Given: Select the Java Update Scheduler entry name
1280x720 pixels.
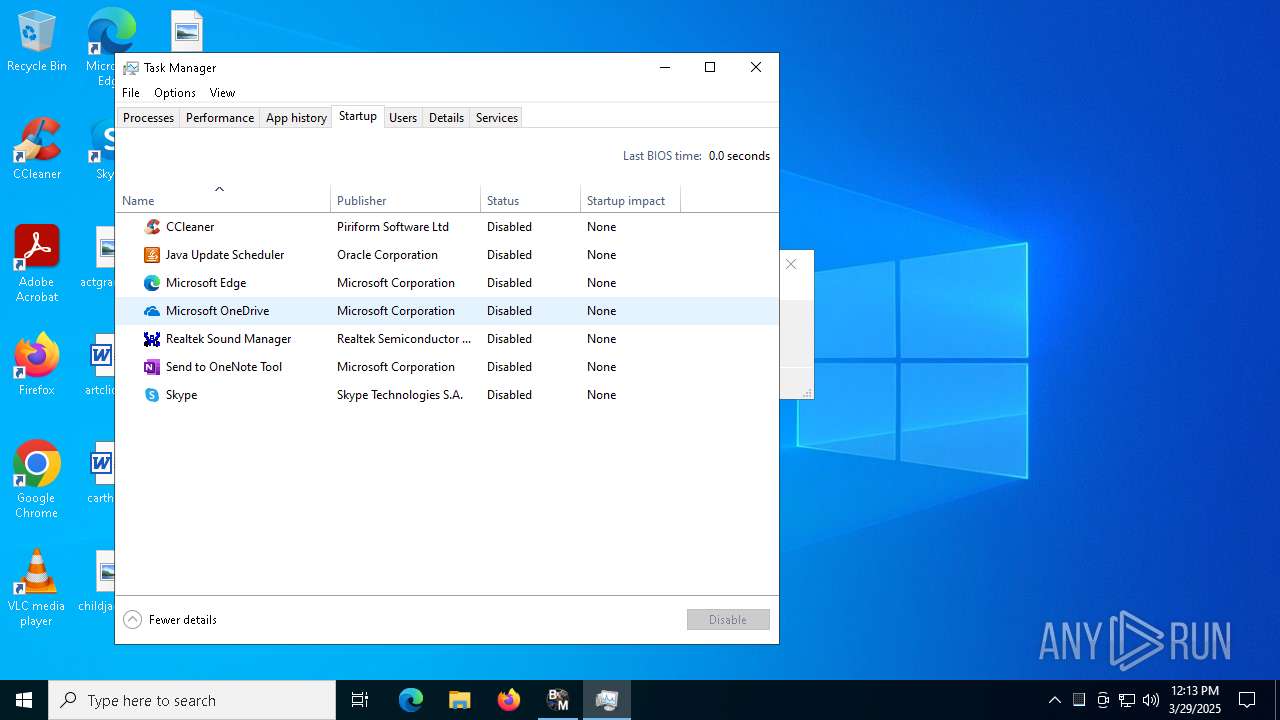Looking at the screenshot, I should (225, 255).
